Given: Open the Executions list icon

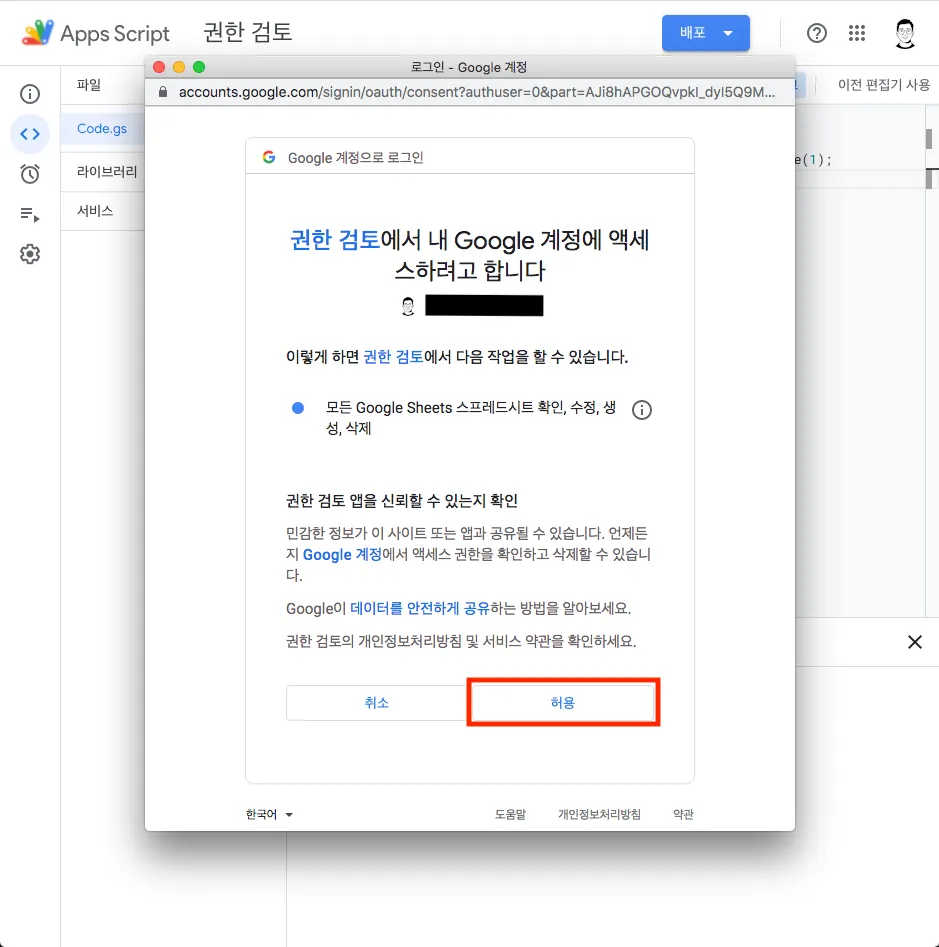Looking at the screenshot, I should click(30, 214).
